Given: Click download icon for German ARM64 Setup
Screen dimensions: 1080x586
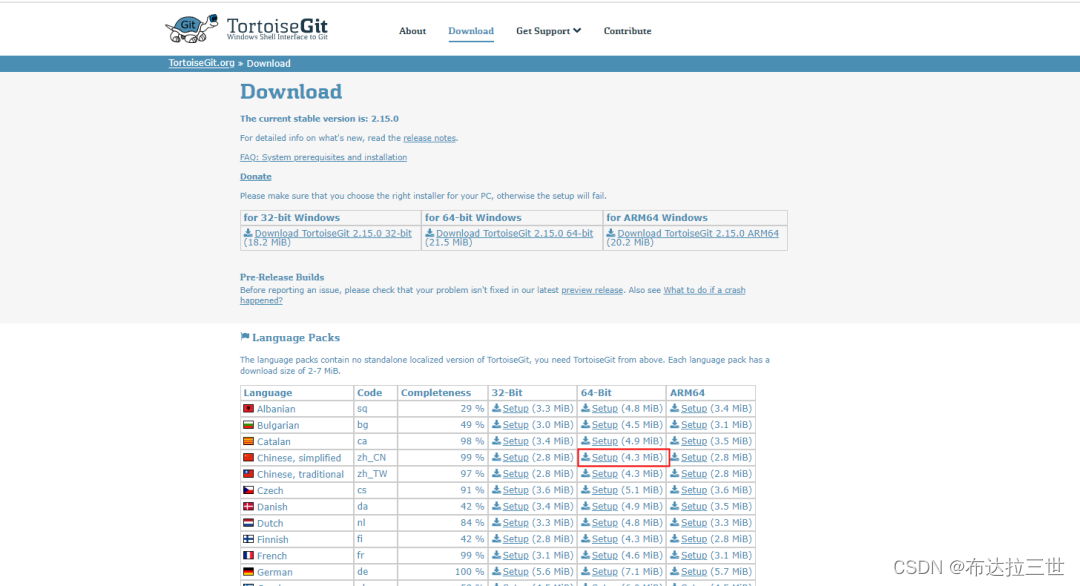Looking at the screenshot, I should pos(674,572).
